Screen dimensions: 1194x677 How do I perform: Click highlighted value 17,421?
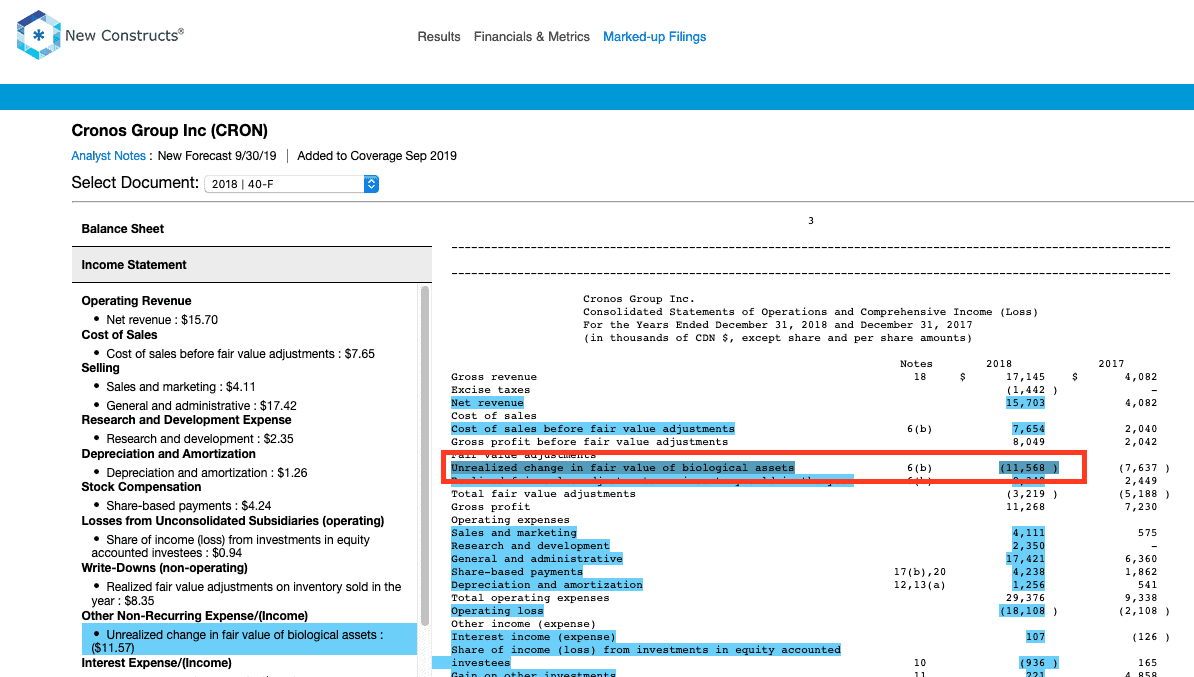[1025, 559]
